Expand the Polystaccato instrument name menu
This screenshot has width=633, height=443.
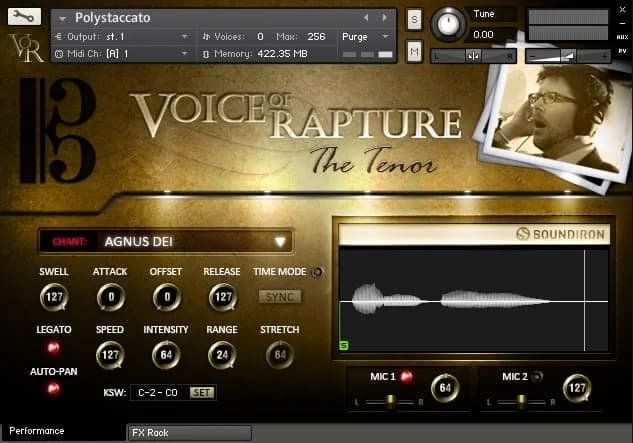pyautogui.click(x=63, y=17)
